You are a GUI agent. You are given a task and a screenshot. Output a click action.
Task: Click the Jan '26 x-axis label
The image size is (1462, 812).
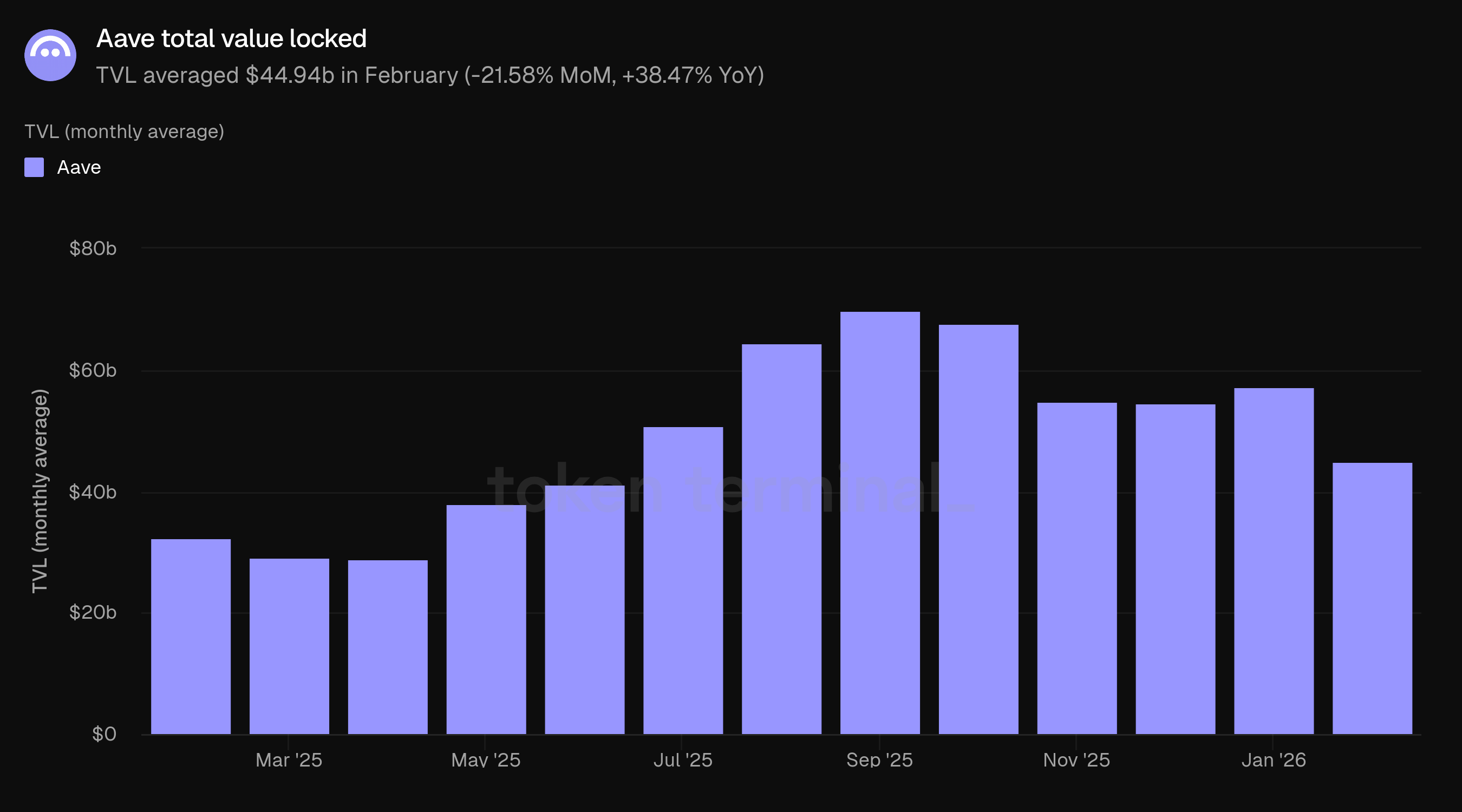pyautogui.click(x=1274, y=760)
